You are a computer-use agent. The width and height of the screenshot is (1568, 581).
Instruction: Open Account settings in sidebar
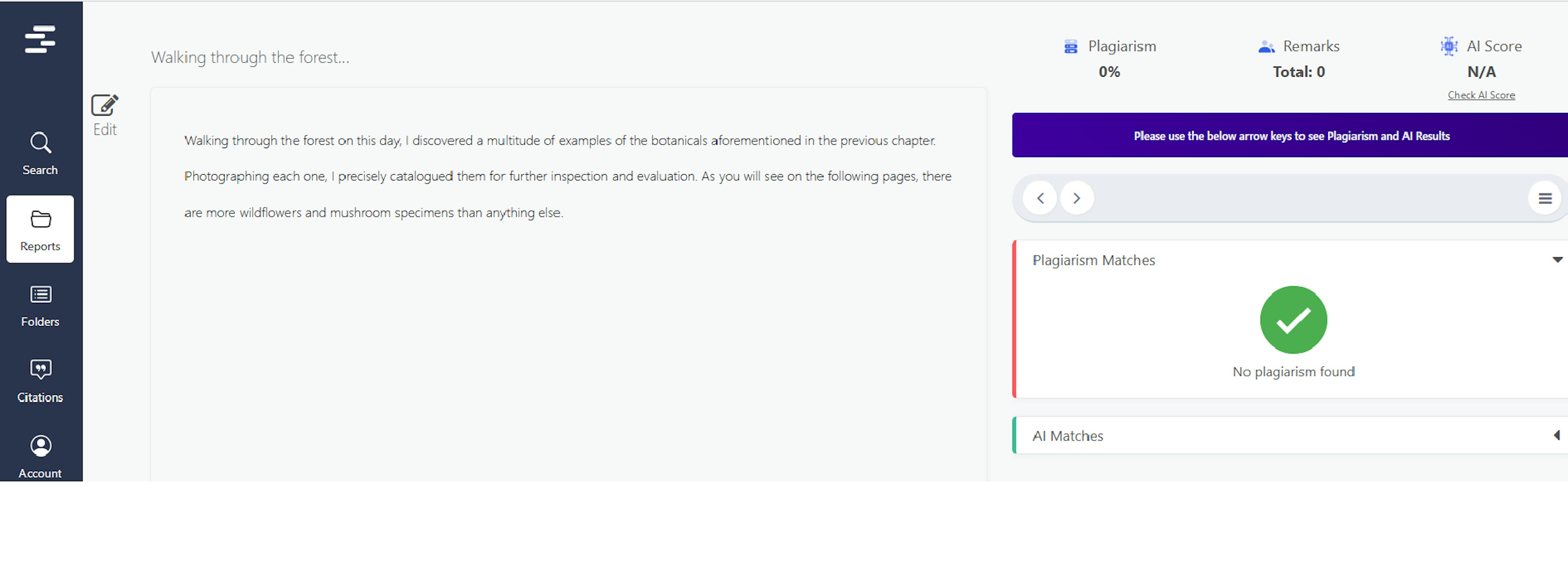[x=40, y=456]
